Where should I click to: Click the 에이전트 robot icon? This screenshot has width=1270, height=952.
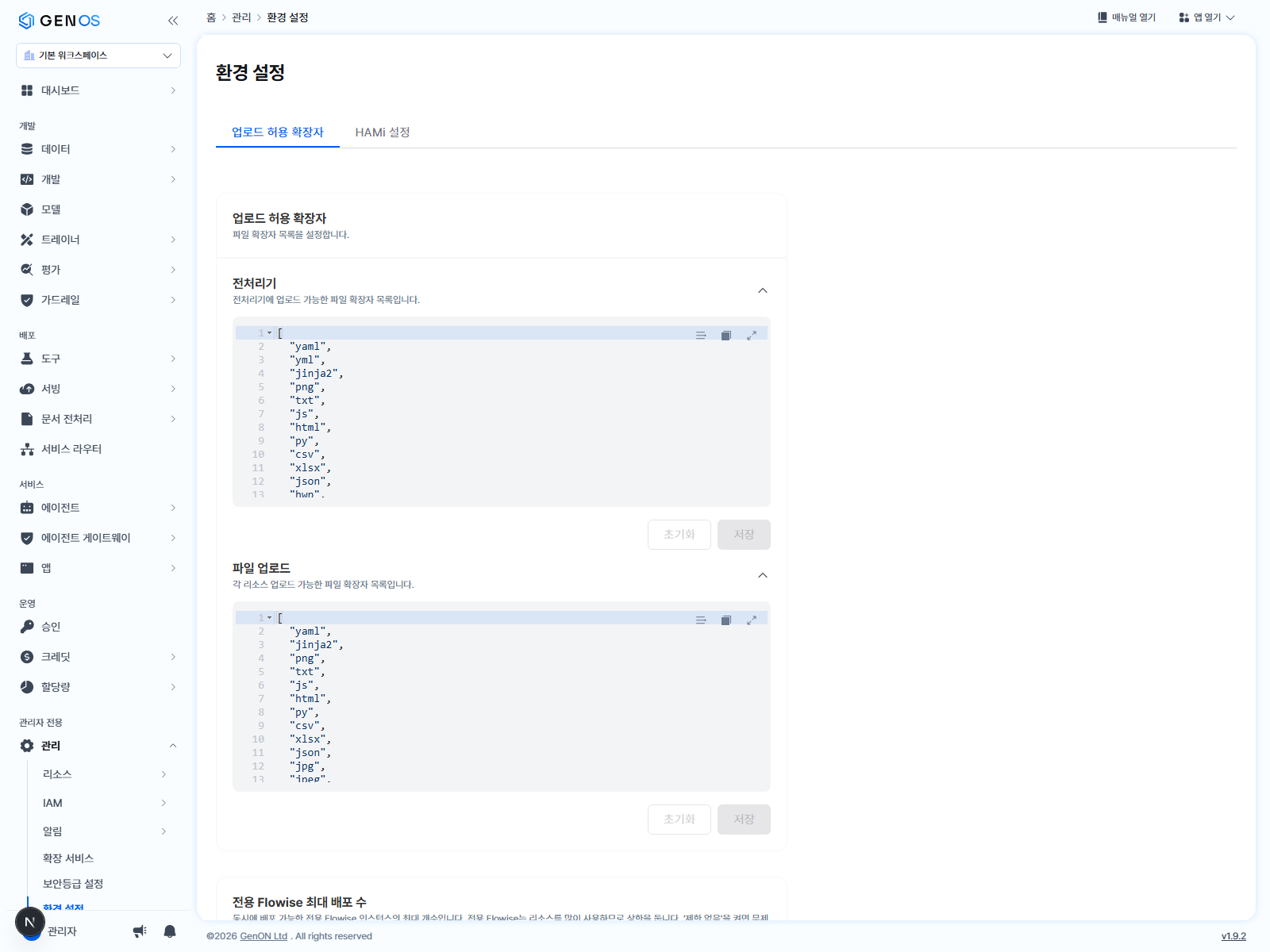27,508
